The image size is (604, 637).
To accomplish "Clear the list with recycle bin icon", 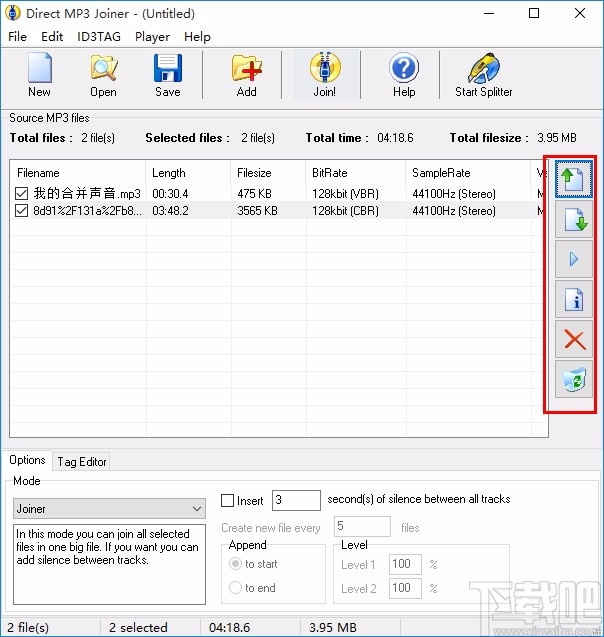I will [x=574, y=379].
